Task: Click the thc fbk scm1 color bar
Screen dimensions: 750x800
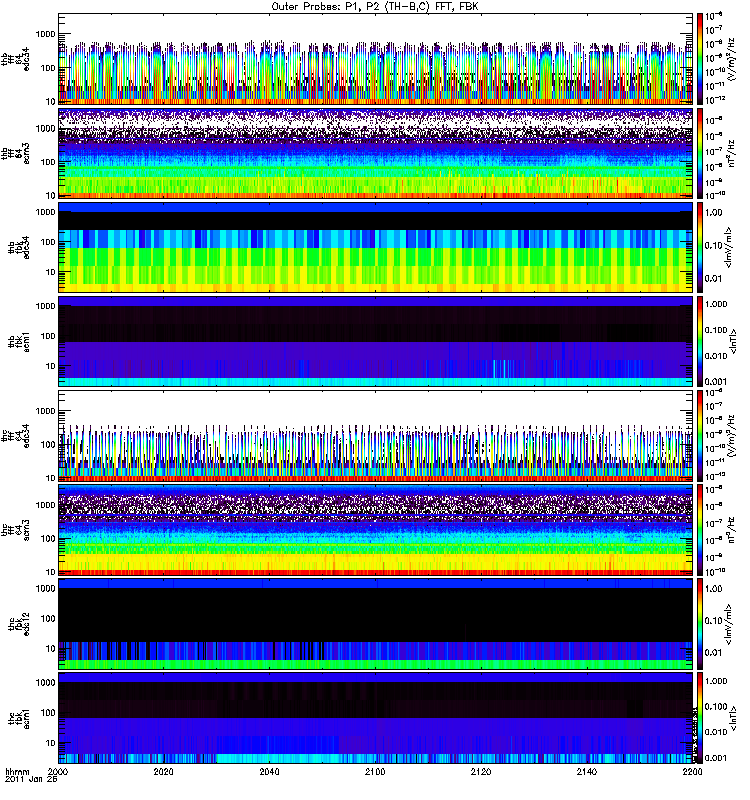Action: [x=700, y=718]
